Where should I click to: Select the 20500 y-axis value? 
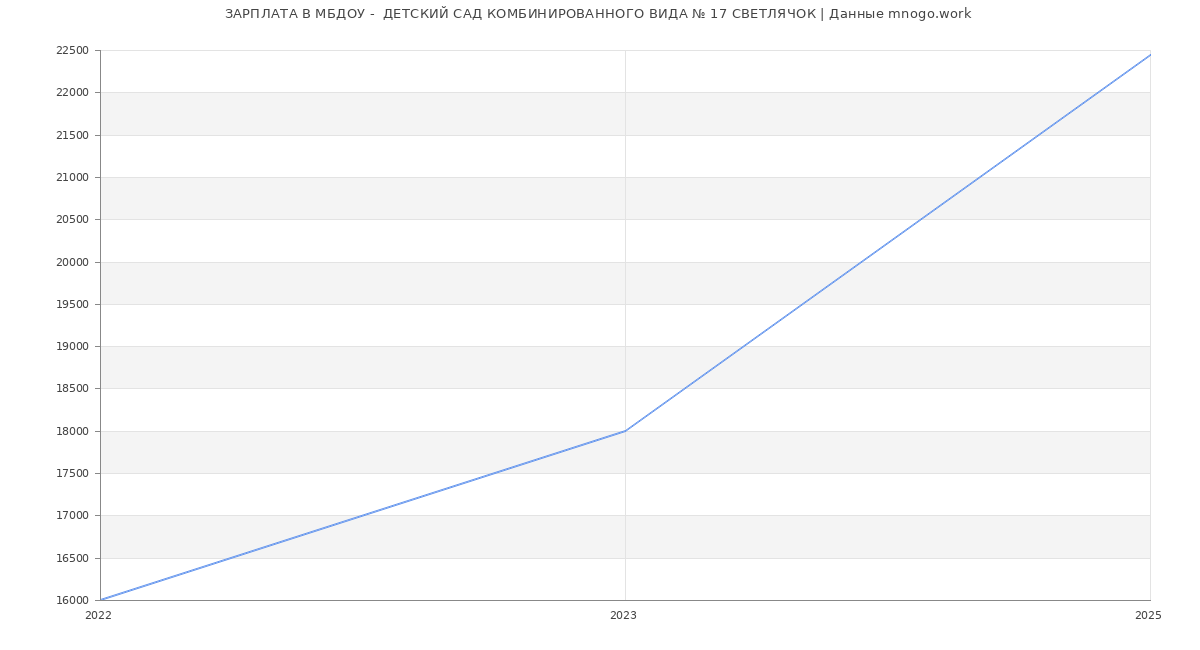pos(72,220)
